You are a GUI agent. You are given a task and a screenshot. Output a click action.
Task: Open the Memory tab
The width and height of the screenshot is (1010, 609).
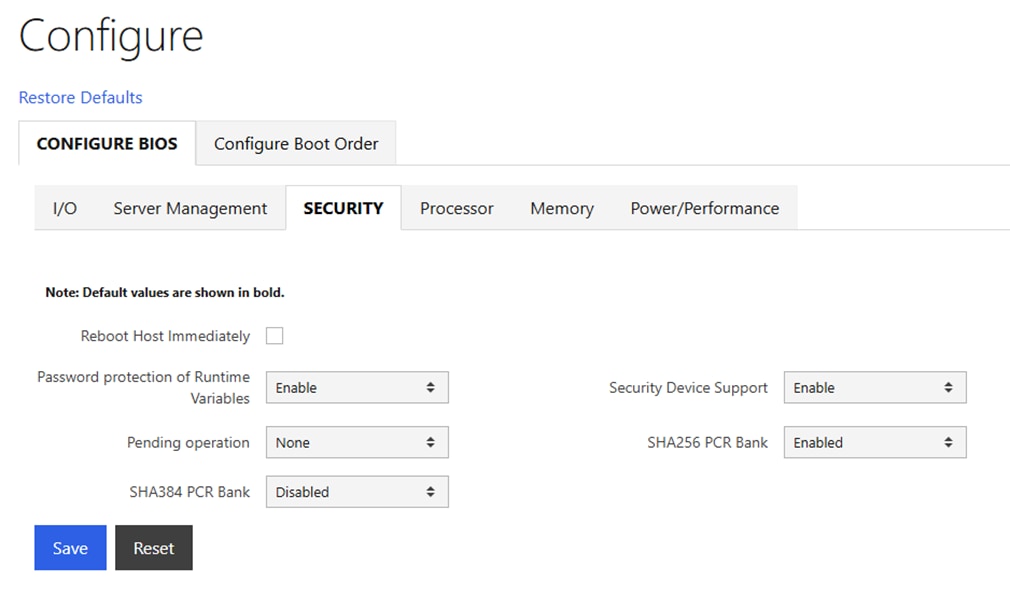click(561, 208)
